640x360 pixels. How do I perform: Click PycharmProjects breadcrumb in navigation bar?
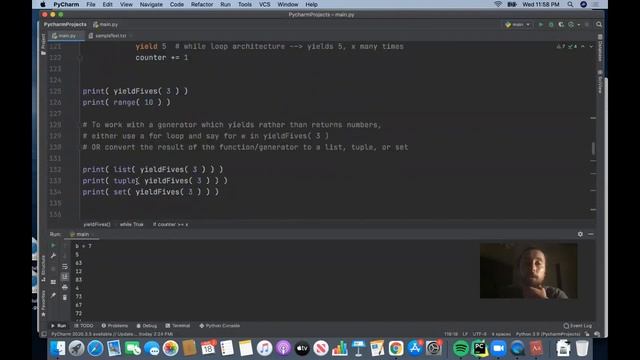coord(65,24)
